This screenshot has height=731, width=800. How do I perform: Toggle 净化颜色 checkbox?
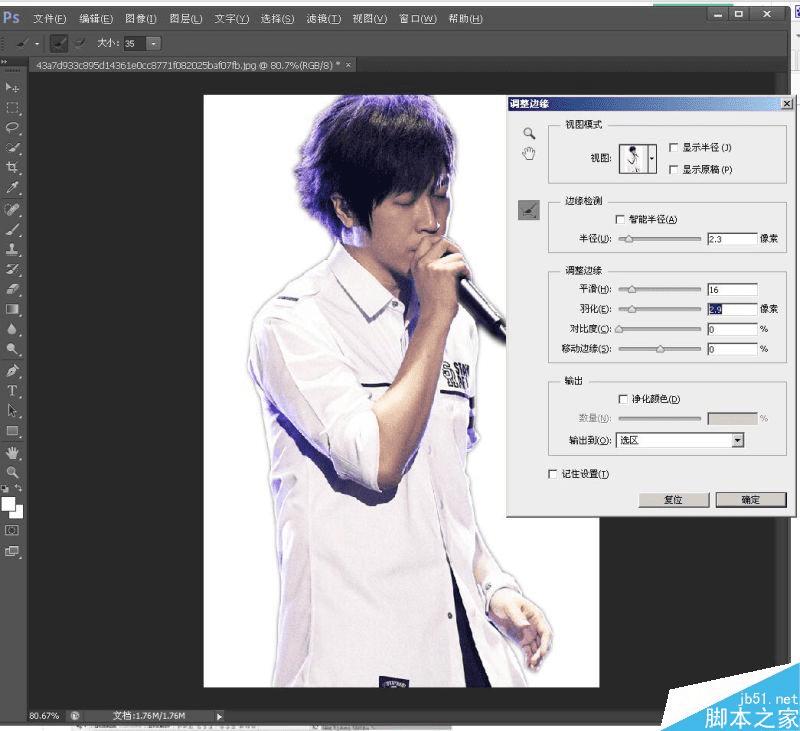click(623, 399)
